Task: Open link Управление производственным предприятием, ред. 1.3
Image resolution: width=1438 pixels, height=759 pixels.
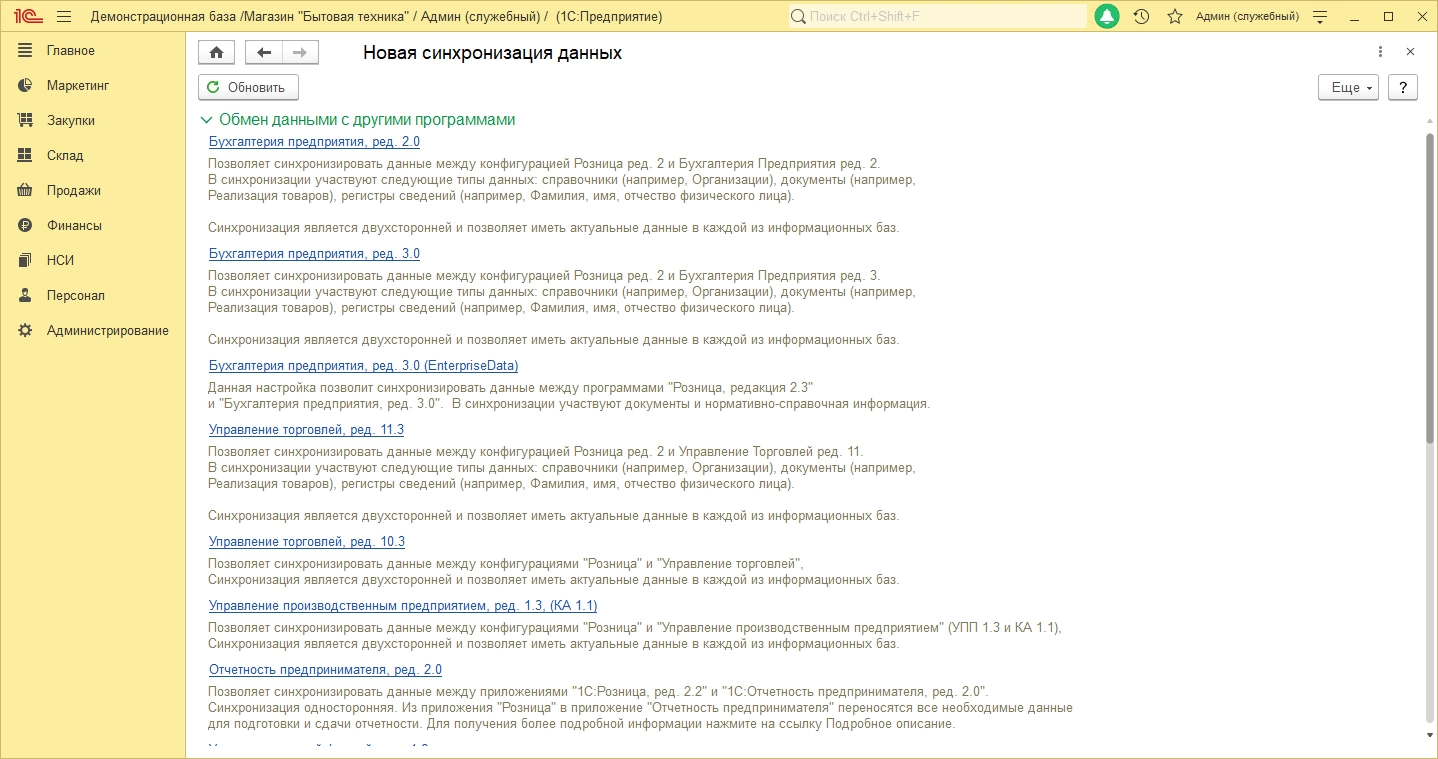Action: pyautogui.click(x=403, y=606)
